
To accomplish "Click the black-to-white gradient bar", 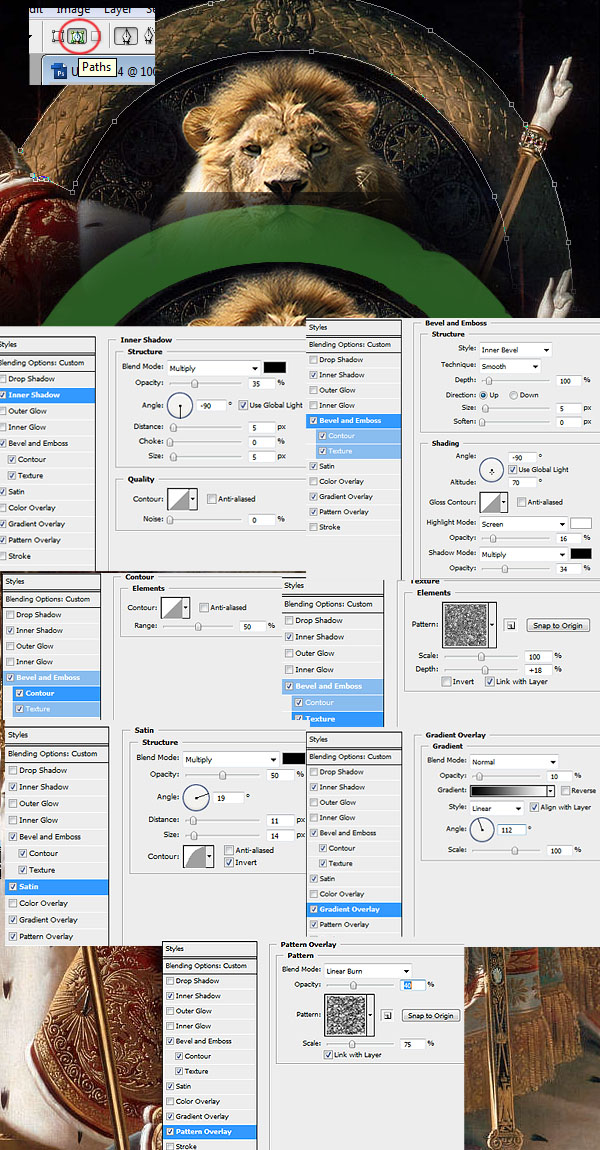I will tap(508, 791).
